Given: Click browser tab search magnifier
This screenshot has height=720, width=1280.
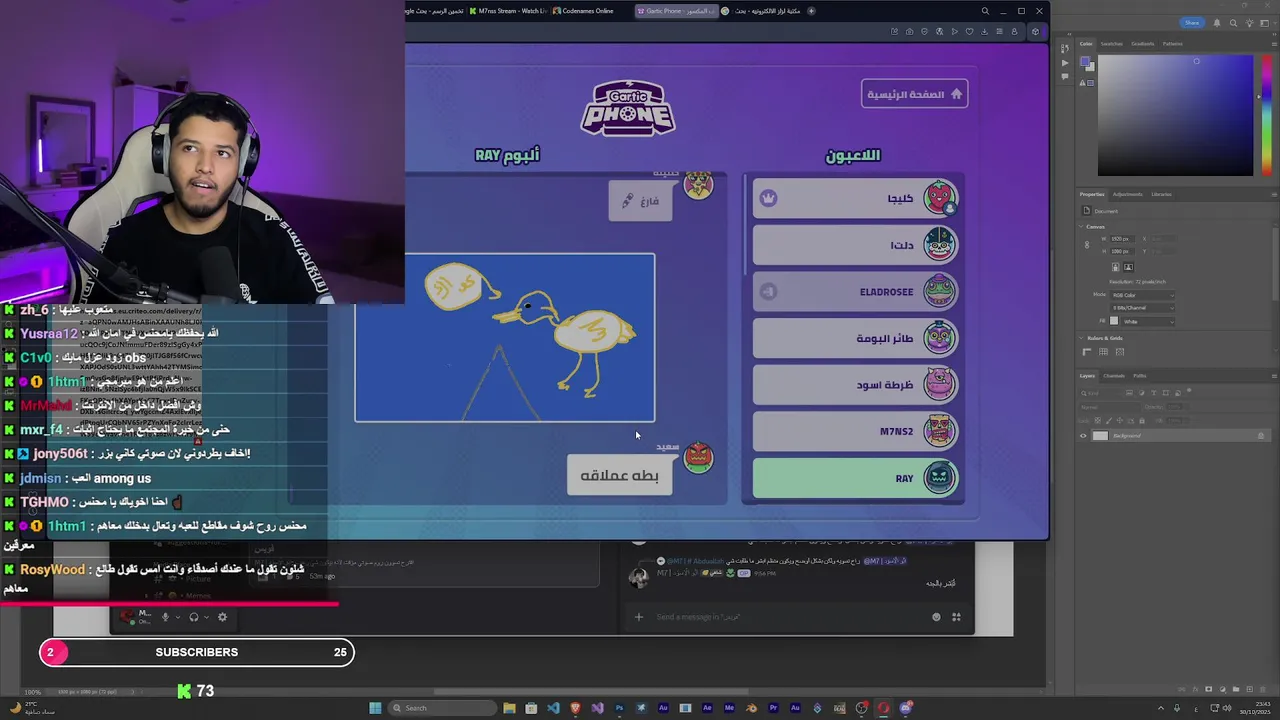Looking at the screenshot, I should 985,11.
